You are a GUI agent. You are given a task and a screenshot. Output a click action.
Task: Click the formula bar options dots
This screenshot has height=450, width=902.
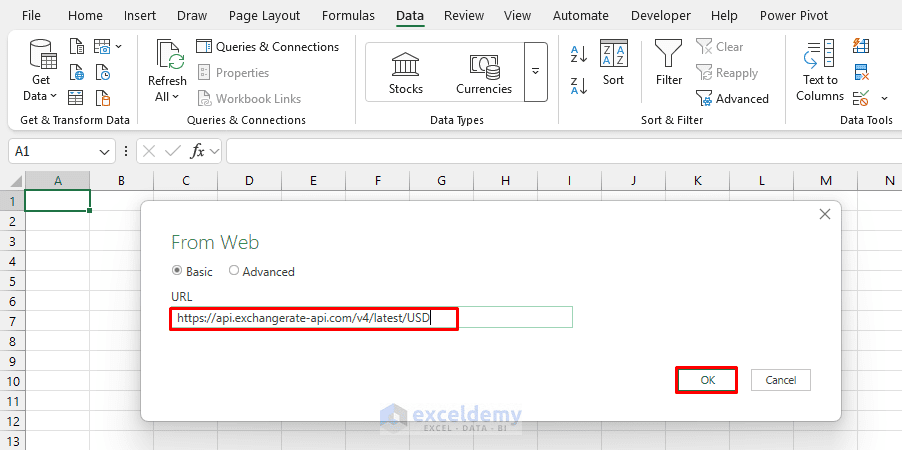(x=126, y=151)
